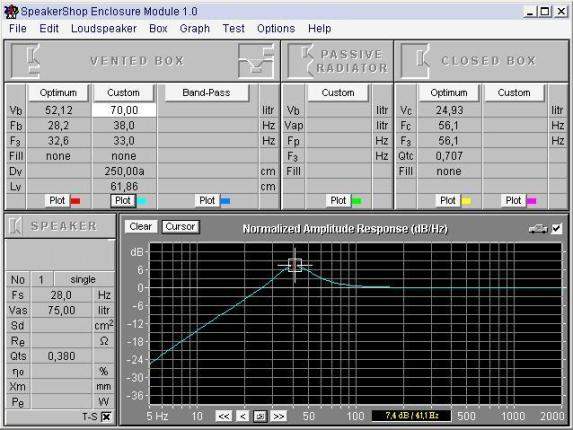Screen dimensions: 573x430
Task: Click the vented box speaker icon
Action: [26, 61]
